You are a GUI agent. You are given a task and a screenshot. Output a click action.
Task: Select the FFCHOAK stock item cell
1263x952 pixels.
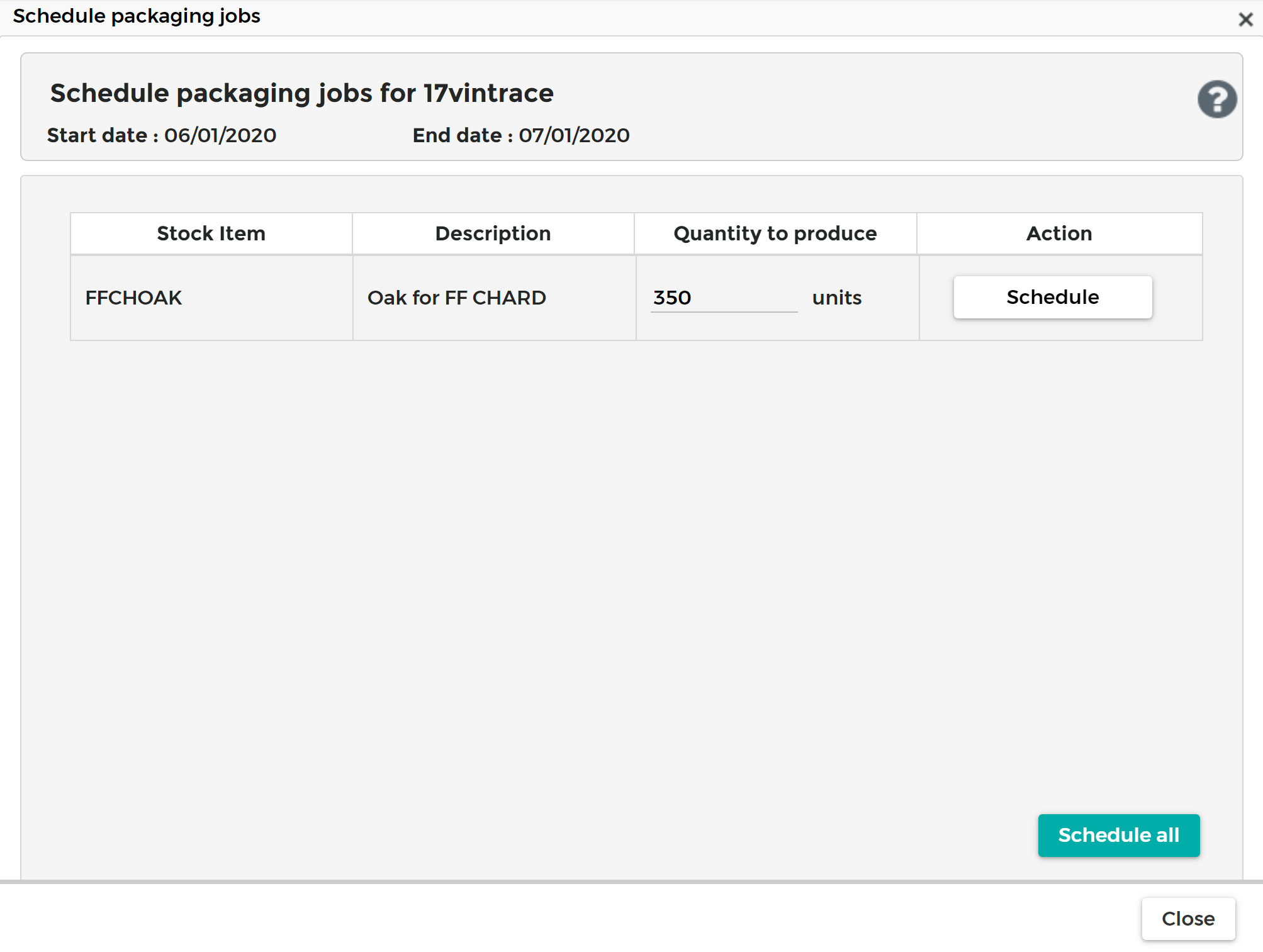click(x=211, y=298)
